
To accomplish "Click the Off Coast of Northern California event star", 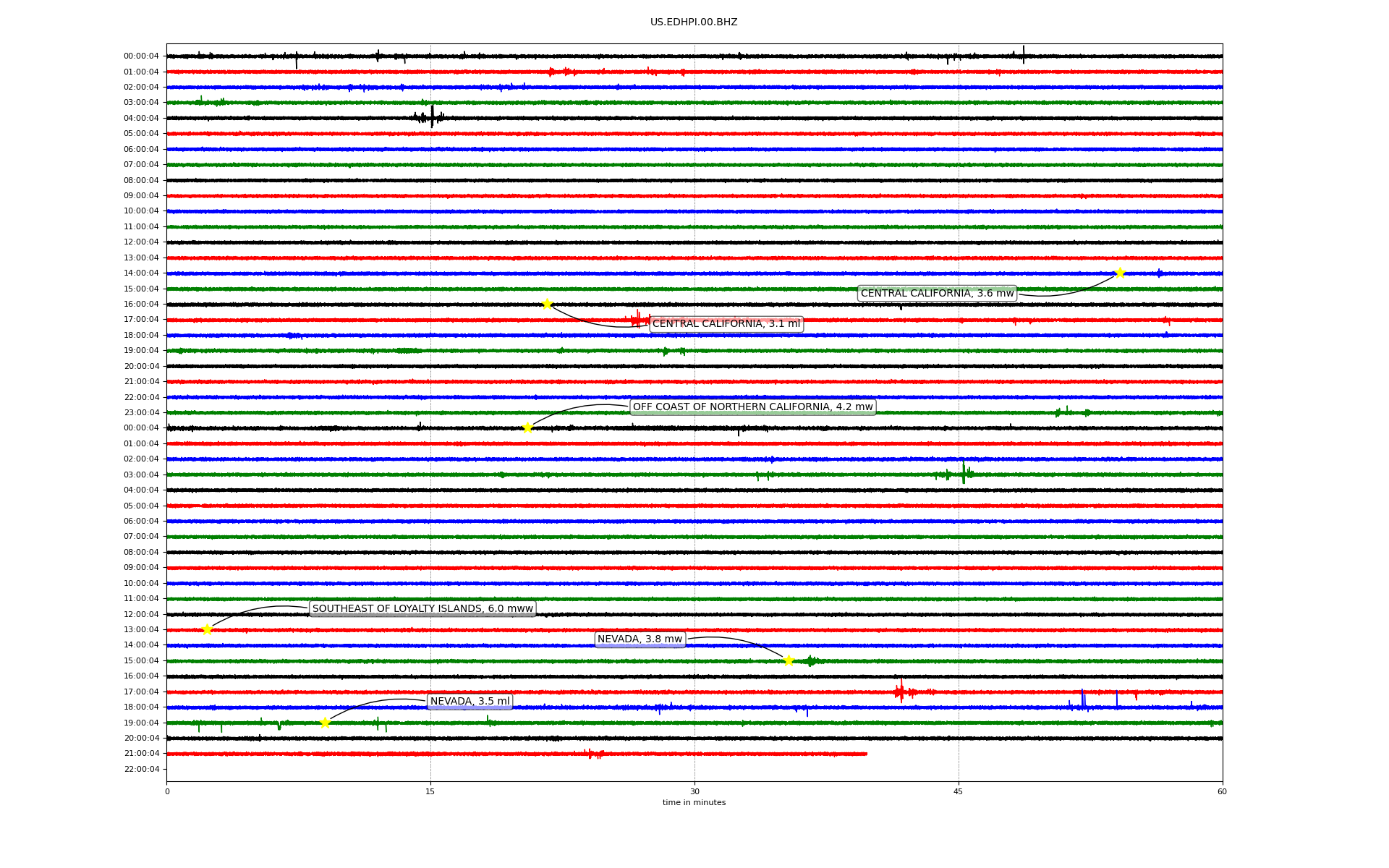I will tap(527, 427).
